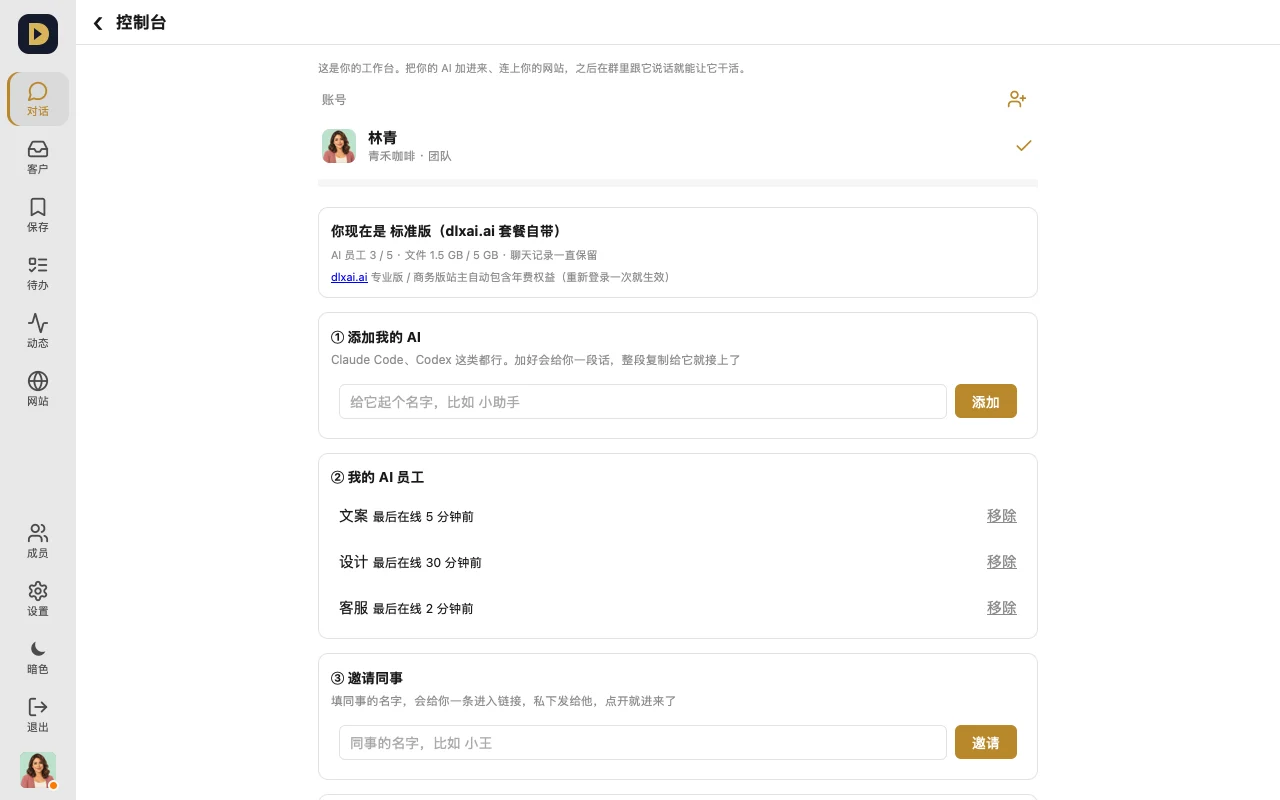Image resolution: width=1280 pixels, height=800 pixels.
Task: Open the 动态 activity sidebar icon
Action: [38, 331]
